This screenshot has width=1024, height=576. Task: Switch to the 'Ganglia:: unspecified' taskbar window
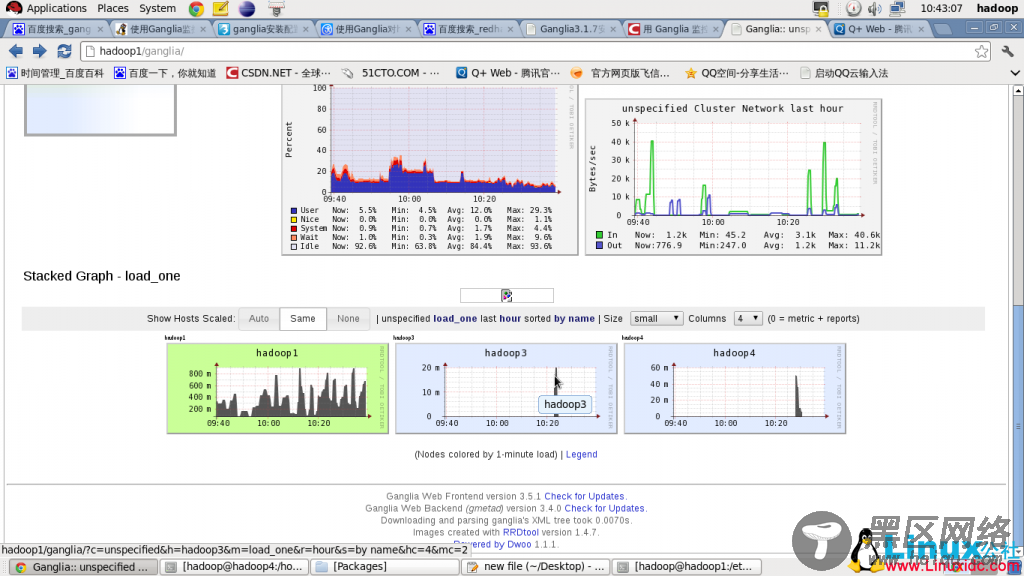tap(85, 567)
